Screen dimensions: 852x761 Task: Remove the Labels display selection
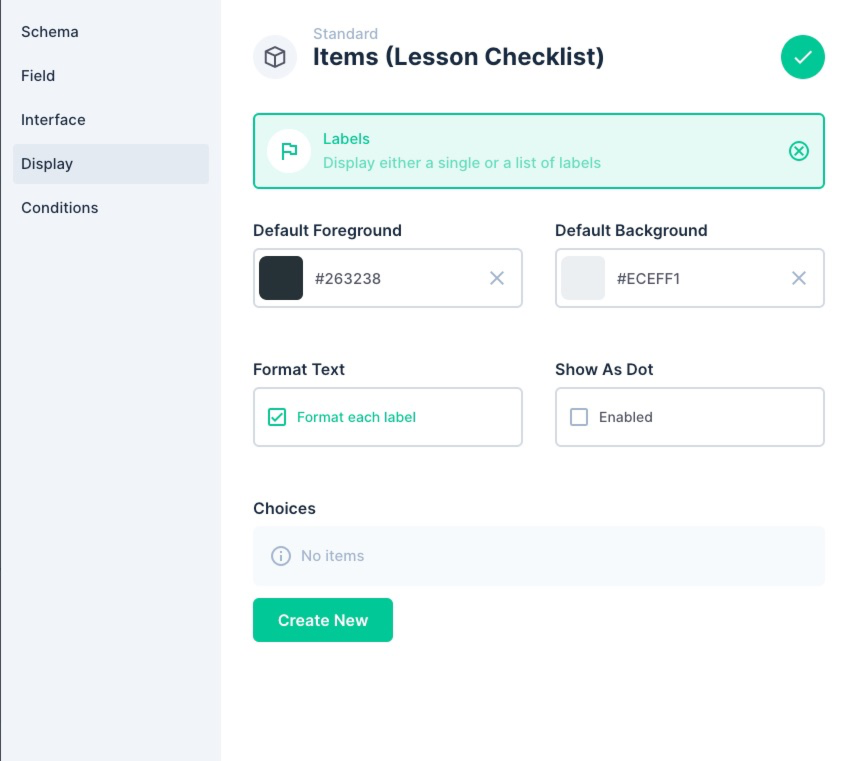[798, 151]
